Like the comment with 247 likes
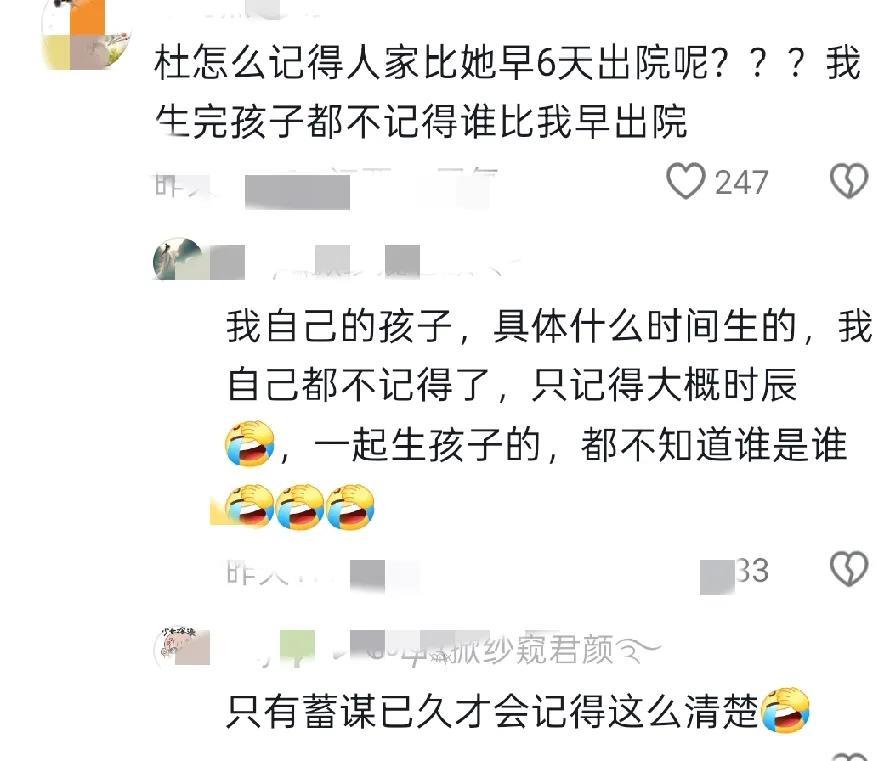882x761 pixels. [686, 181]
